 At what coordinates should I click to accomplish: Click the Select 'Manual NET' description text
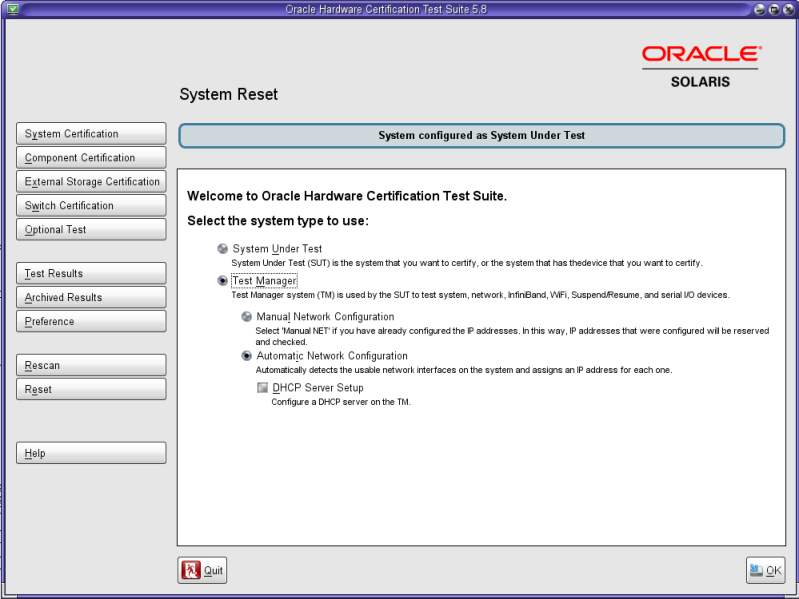[512, 336]
